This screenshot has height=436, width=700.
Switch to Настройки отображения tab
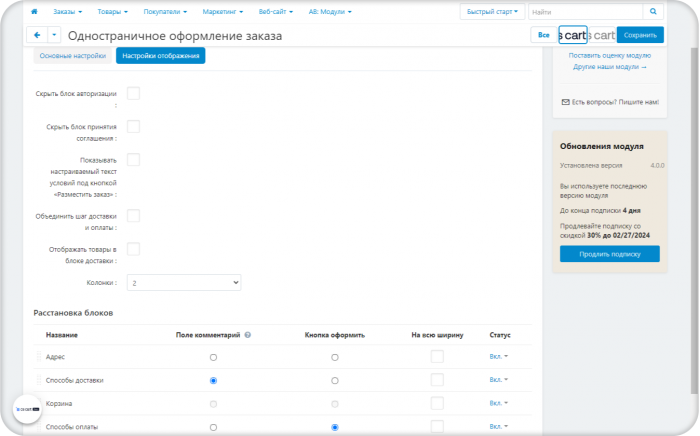pyautogui.click(x=161, y=56)
